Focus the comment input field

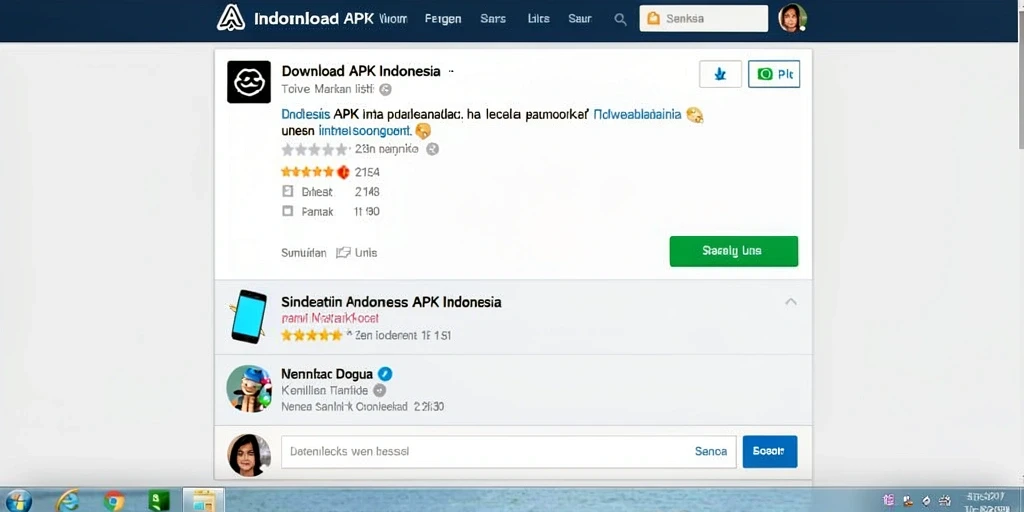tap(509, 452)
